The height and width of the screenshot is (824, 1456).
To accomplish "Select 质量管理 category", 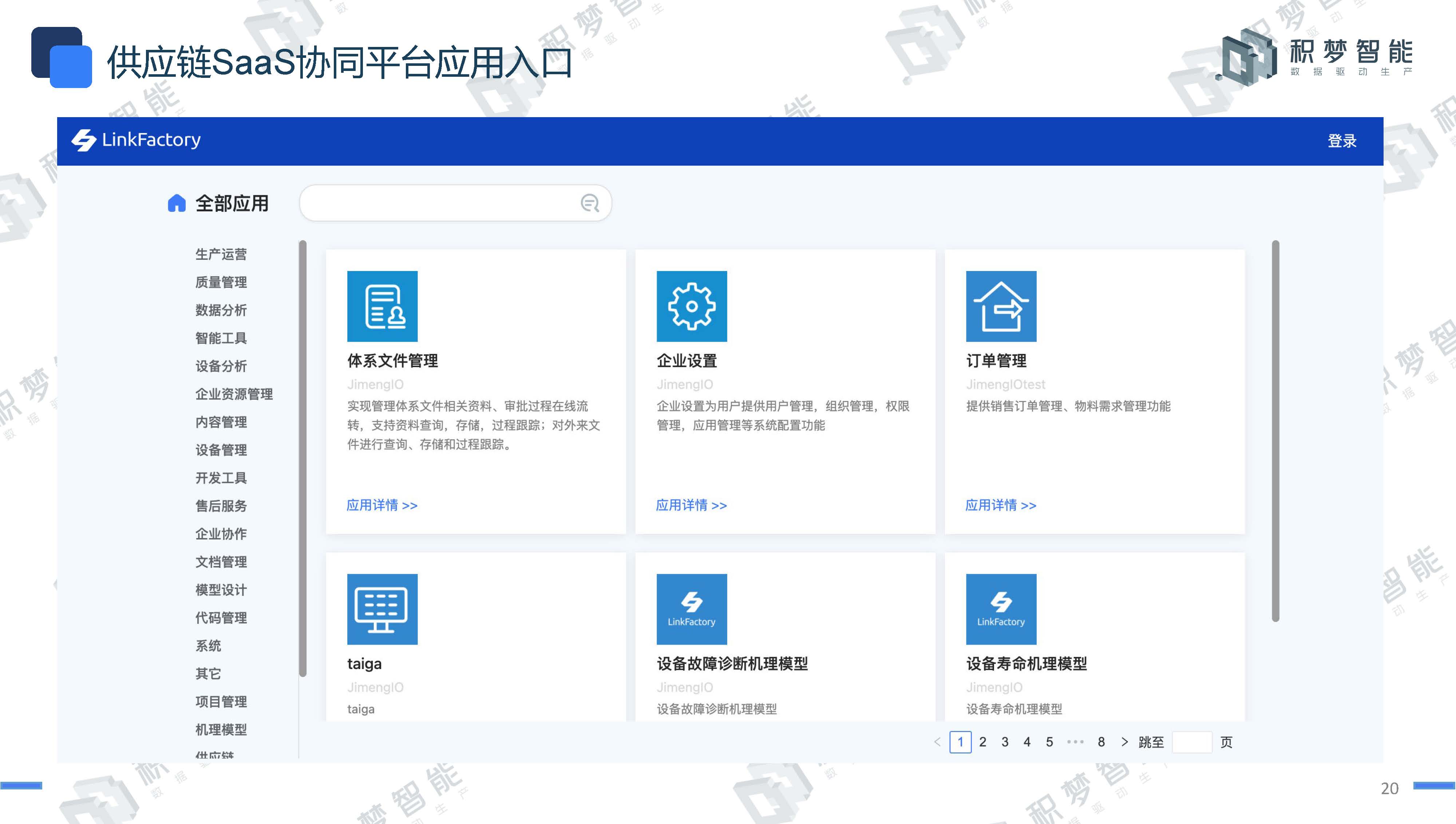I will click(221, 282).
